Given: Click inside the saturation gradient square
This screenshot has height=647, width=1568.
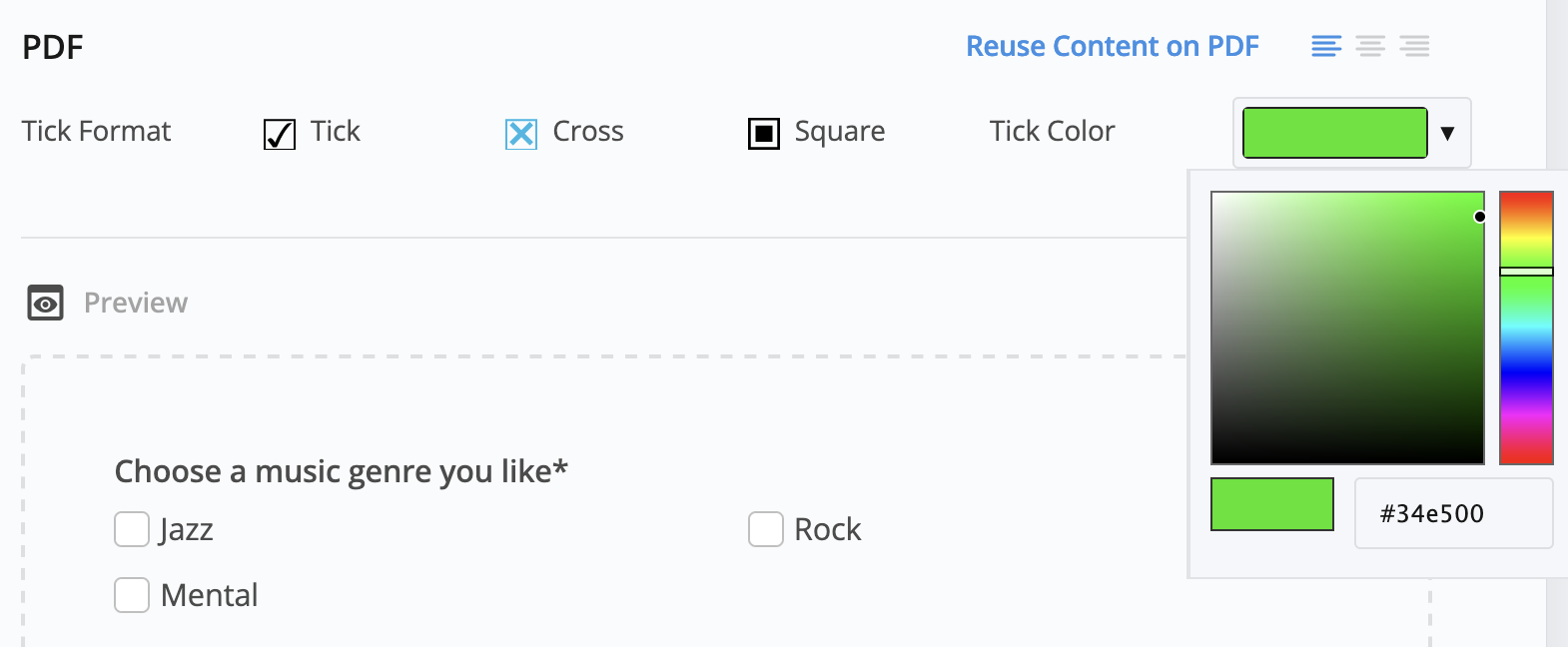Looking at the screenshot, I should coord(1346,327).
